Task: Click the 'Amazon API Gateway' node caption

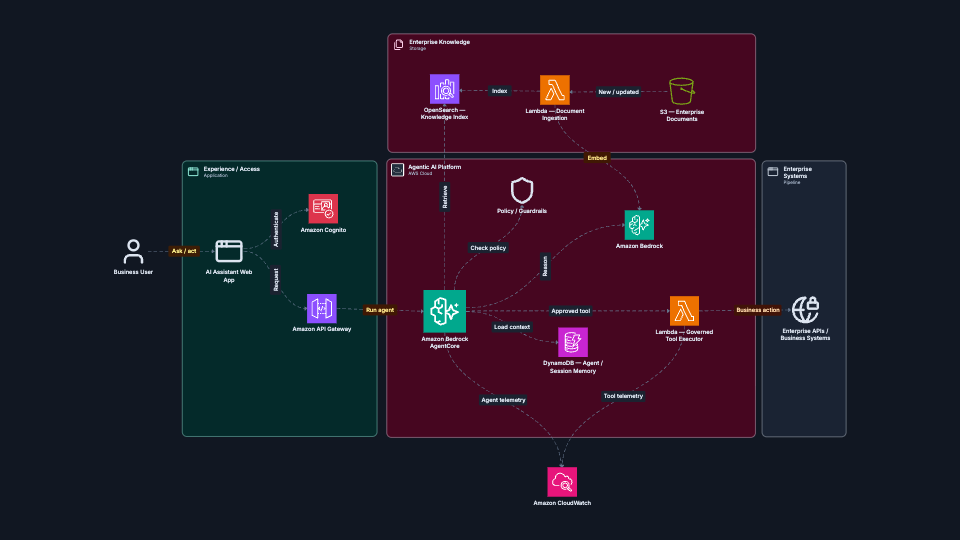Action: (x=321, y=329)
